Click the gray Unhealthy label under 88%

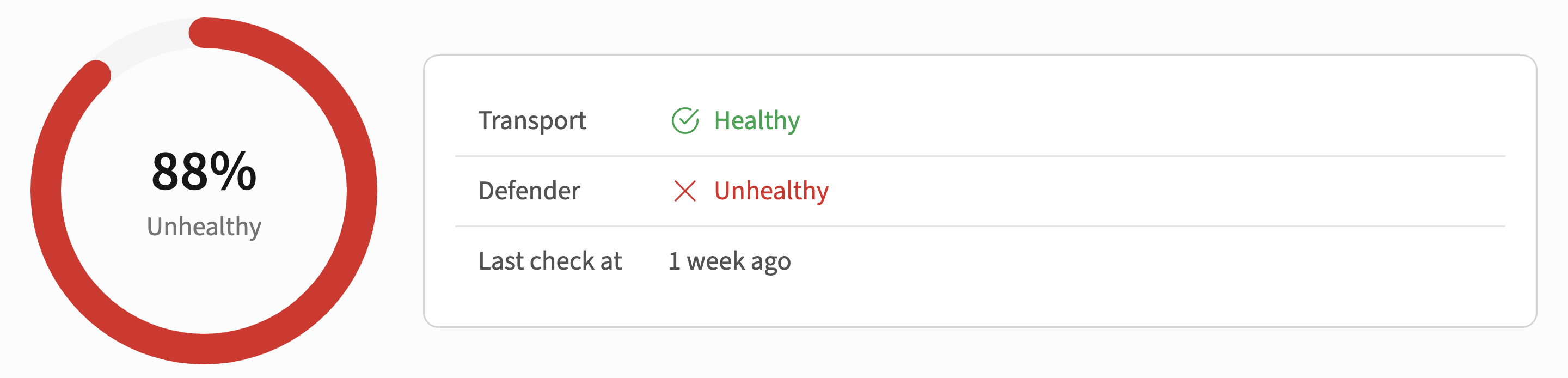pos(204,227)
